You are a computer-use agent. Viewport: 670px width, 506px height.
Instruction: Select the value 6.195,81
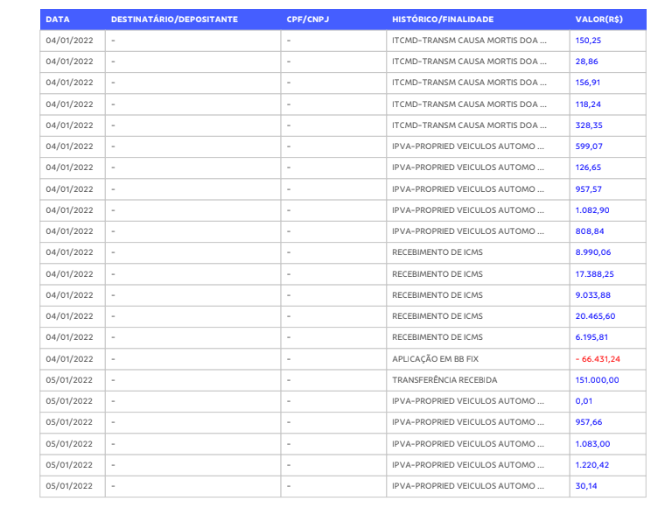tap(591, 337)
